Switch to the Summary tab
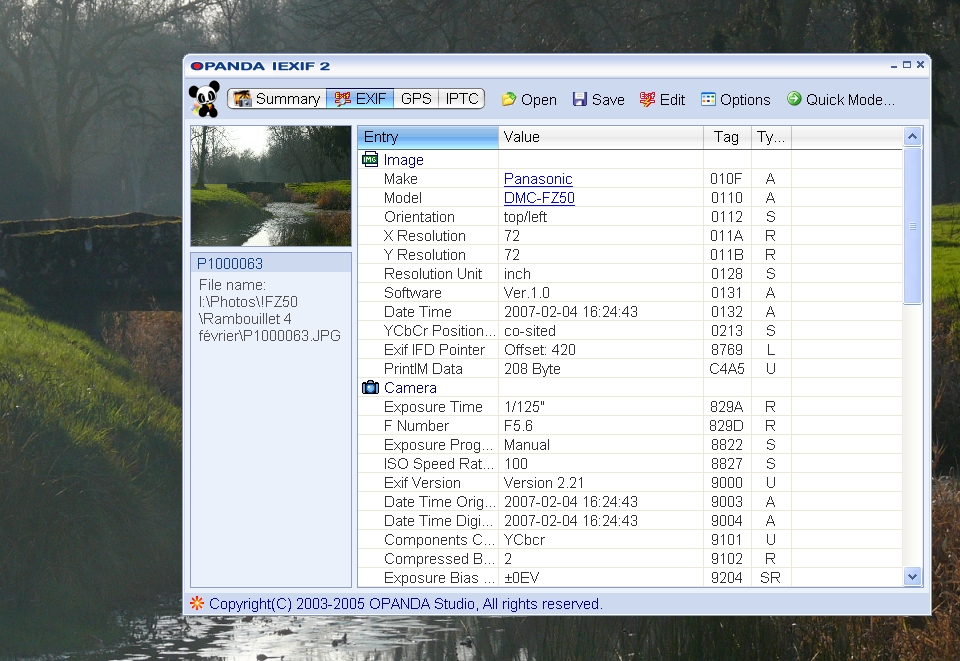This screenshot has width=960, height=661. click(277, 99)
